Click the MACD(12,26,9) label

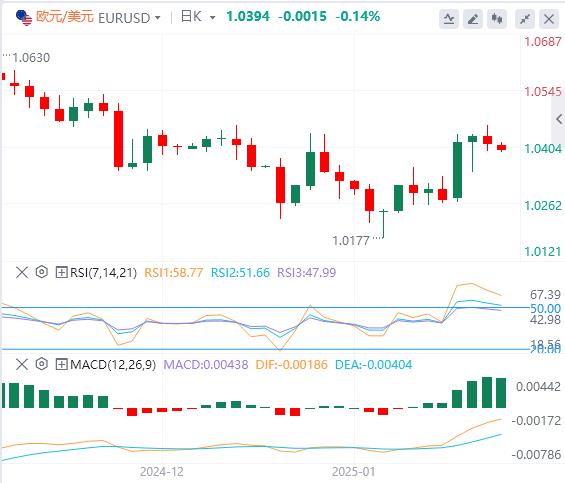113,365
